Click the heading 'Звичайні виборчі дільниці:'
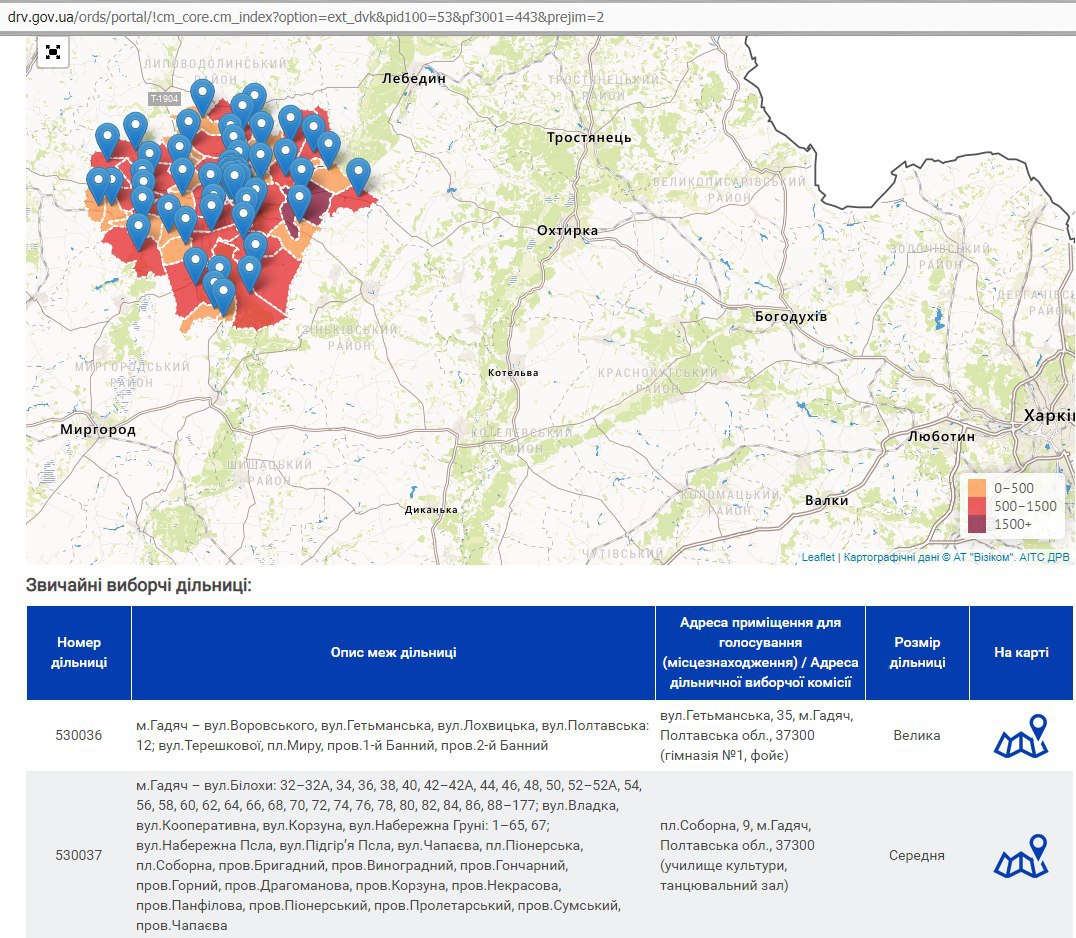Viewport: 1076px width, 938px height. click(x=139, y=585)
